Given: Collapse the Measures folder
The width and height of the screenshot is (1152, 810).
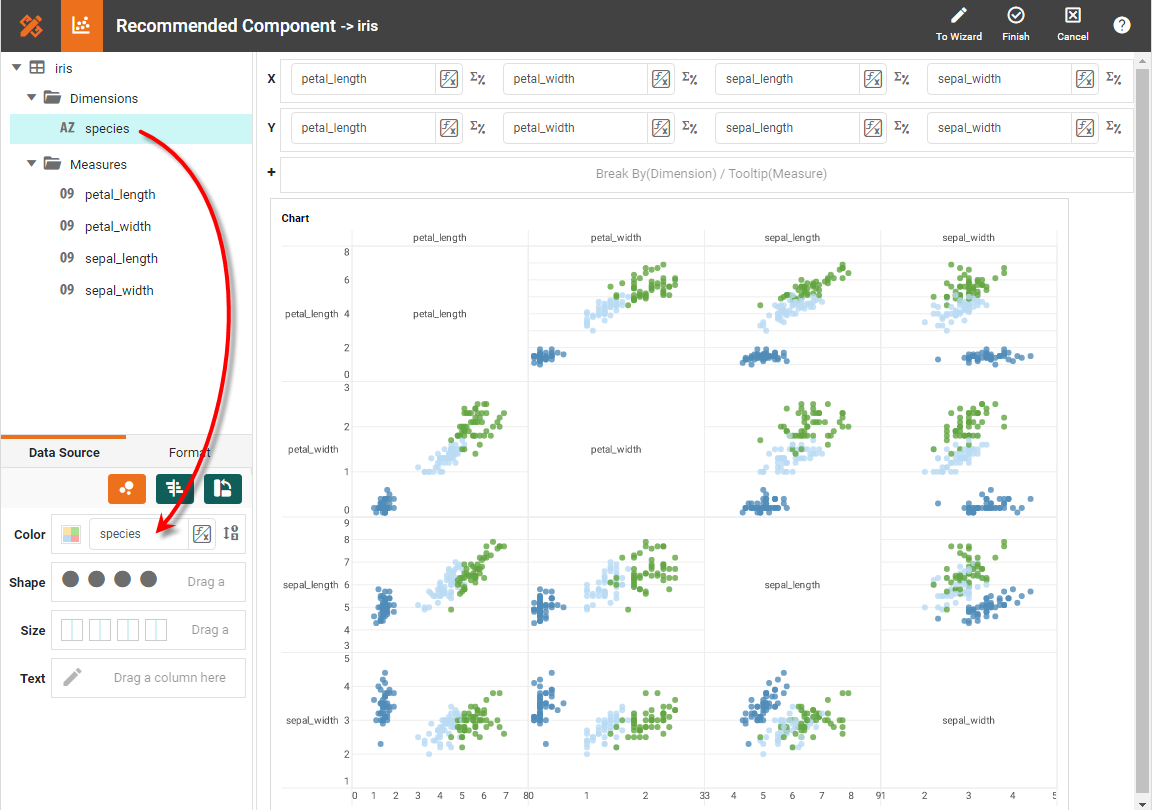Looking at the screenshot, I should (33, 164).
